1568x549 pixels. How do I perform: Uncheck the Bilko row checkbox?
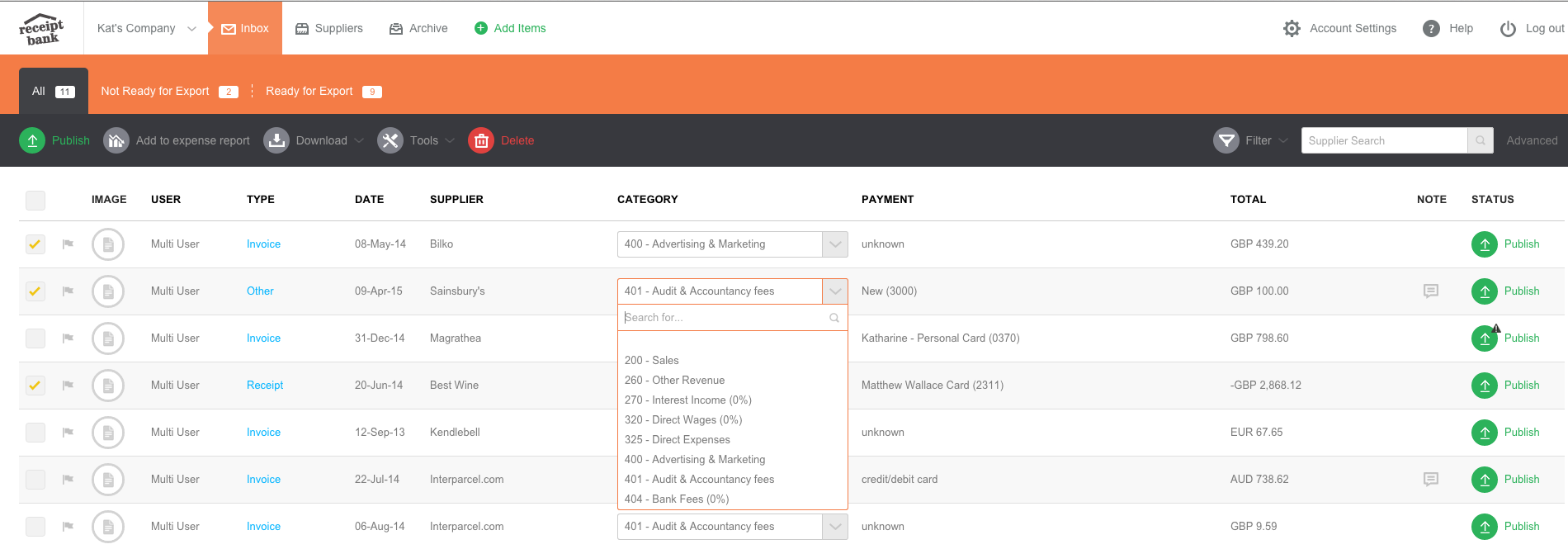[x=35, y=244]
